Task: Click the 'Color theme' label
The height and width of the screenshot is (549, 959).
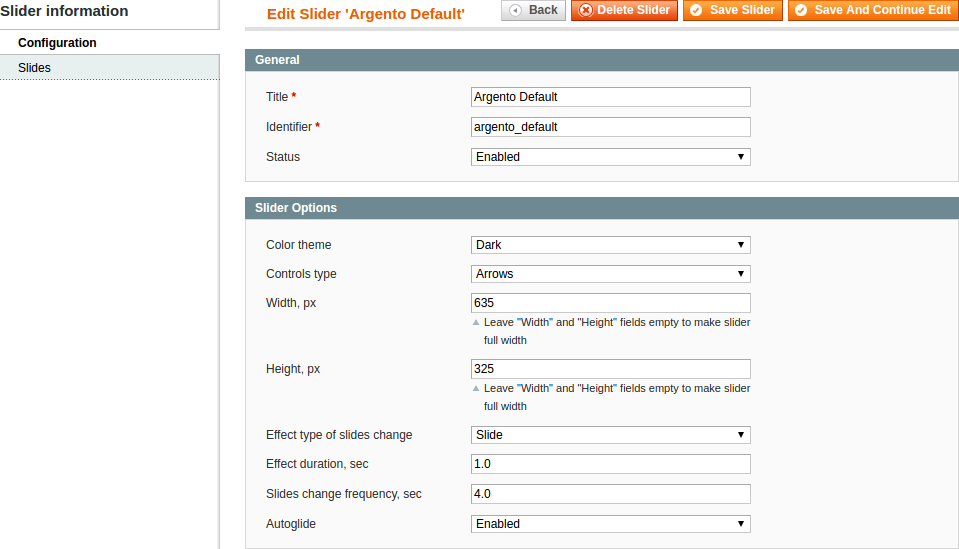Action: click(x=298, y=245)
